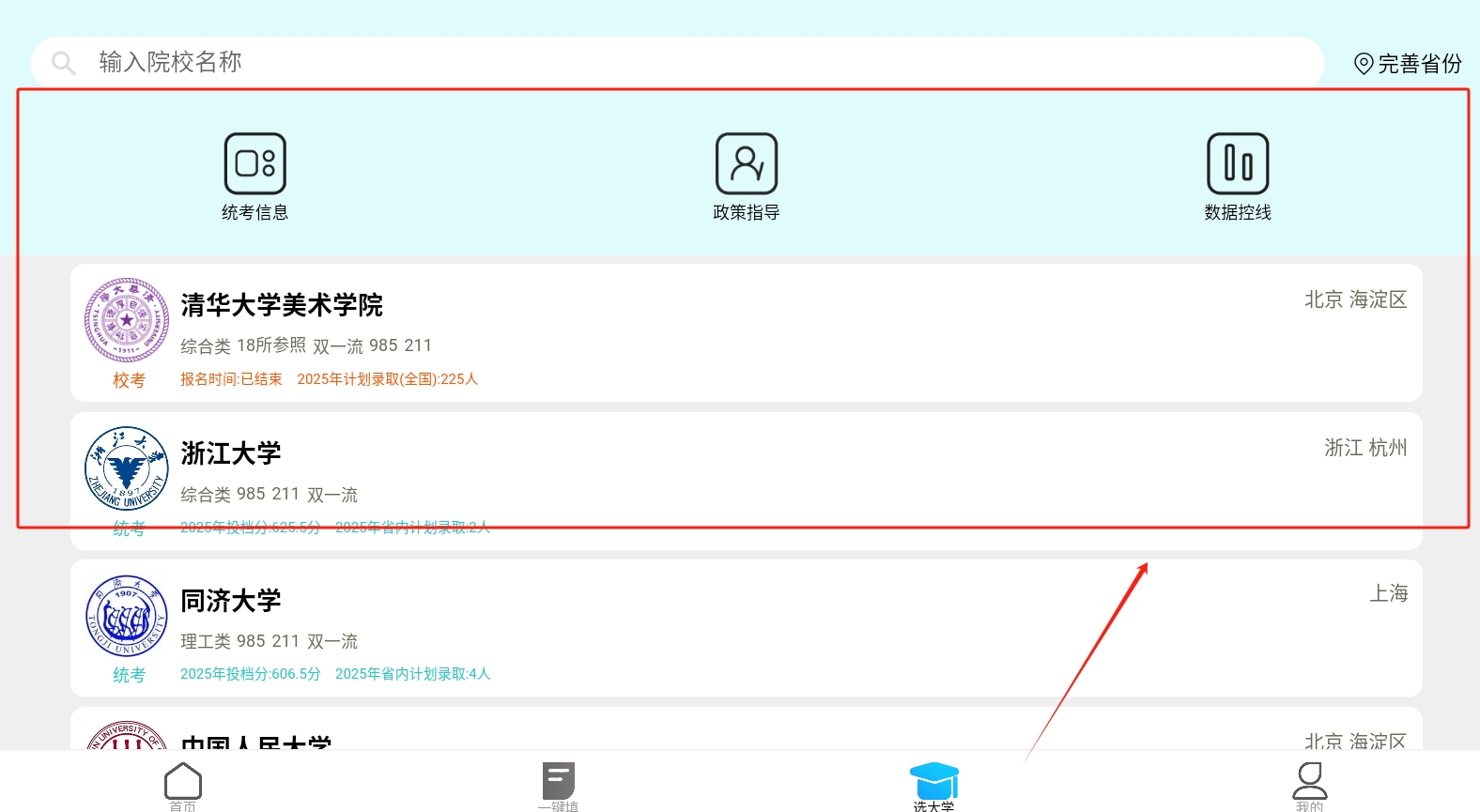
Task: Tap the 完善省份 link
Action: pos(1419,64)
